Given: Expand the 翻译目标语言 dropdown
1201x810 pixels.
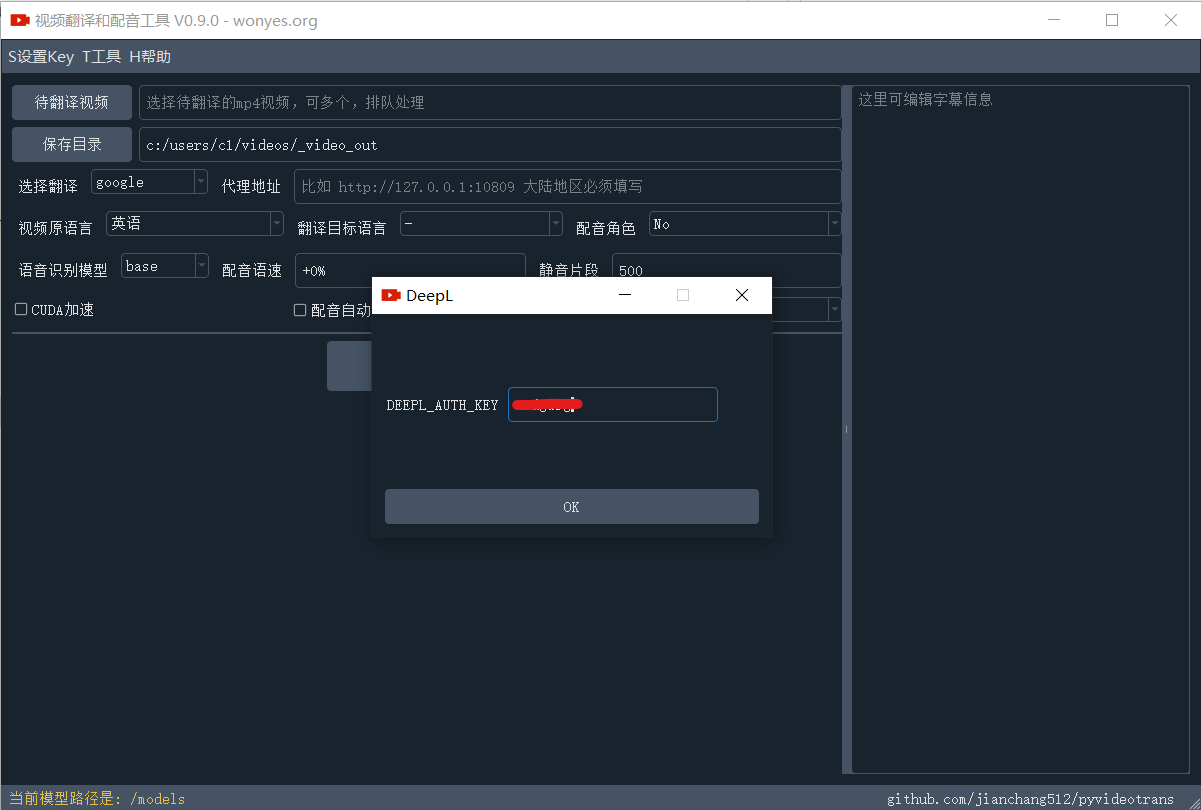Looking at the screenshot, I should tap(481, 224).
